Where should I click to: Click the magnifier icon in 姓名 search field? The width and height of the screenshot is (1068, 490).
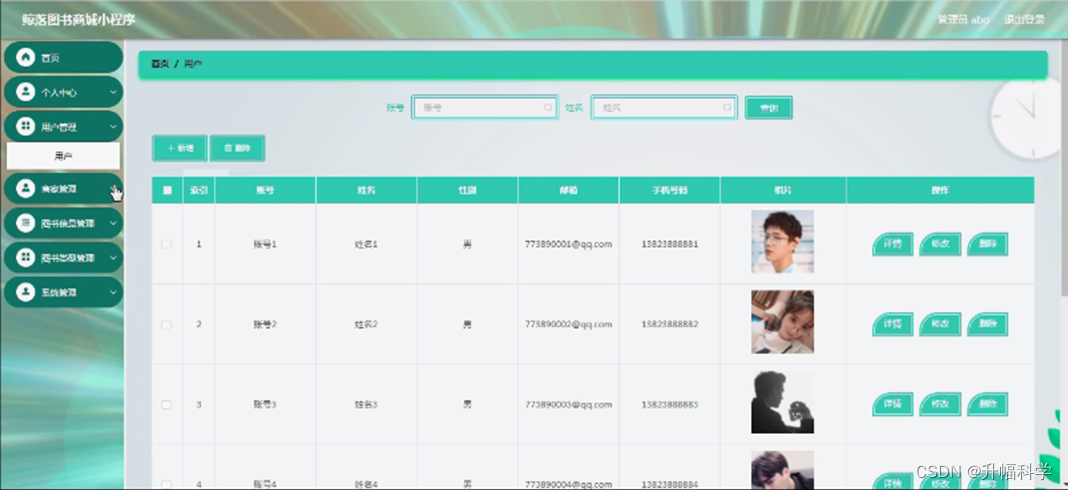[x=727, y=108]
